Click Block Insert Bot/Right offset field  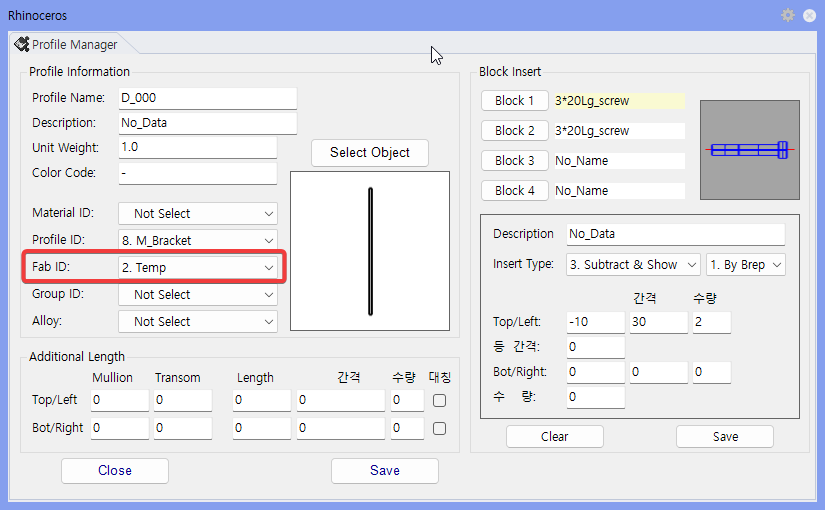pyautogui.click(x=596, y=372)
